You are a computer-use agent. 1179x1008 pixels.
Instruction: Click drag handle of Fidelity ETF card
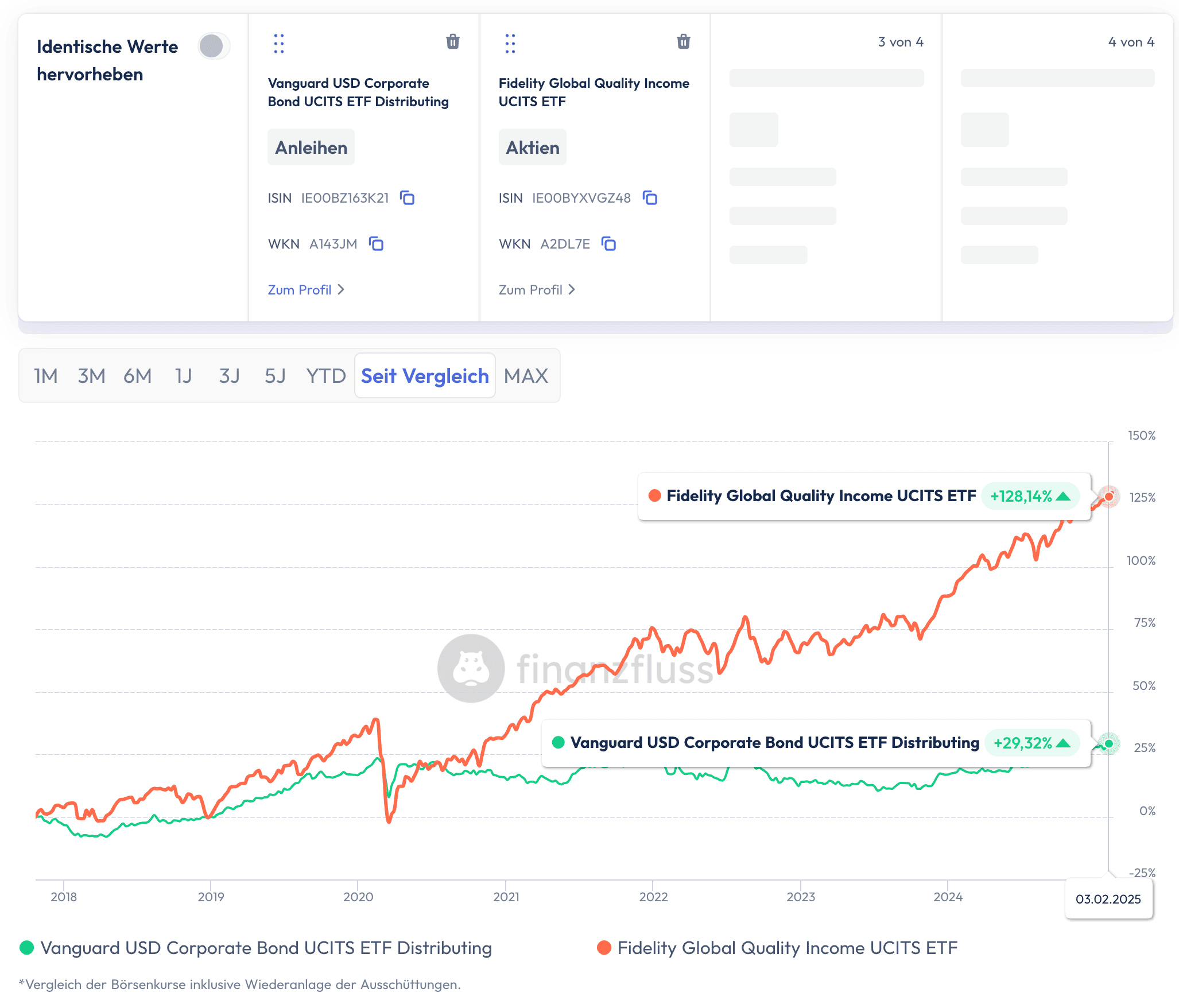click(510, 44)
